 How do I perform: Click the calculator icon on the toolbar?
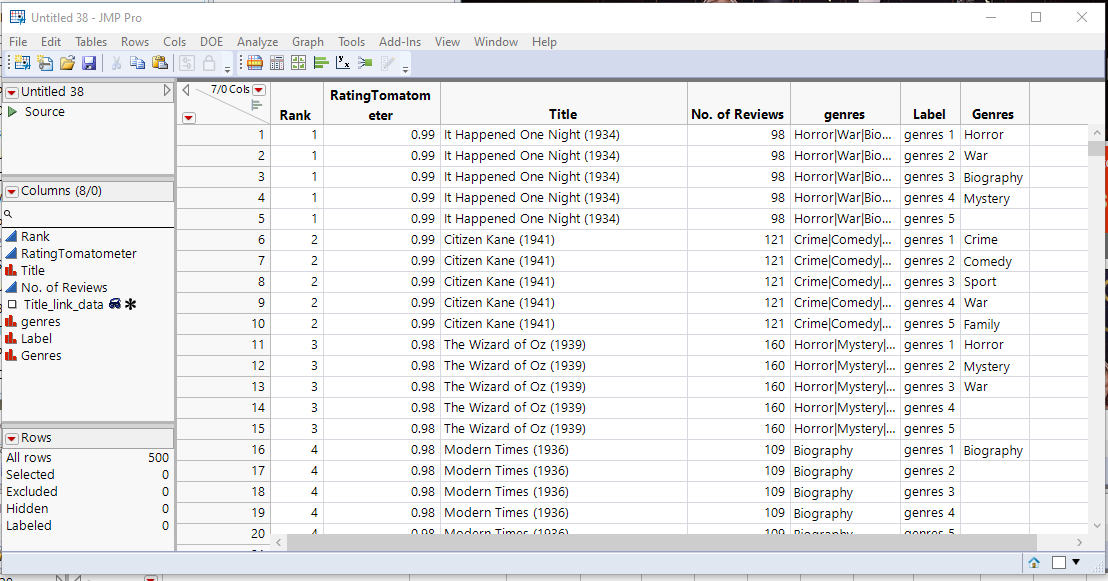click(x=278, y=62)
